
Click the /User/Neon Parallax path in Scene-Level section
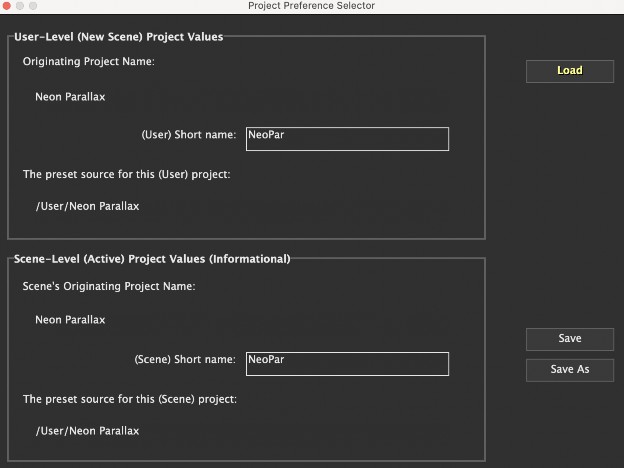87,431
